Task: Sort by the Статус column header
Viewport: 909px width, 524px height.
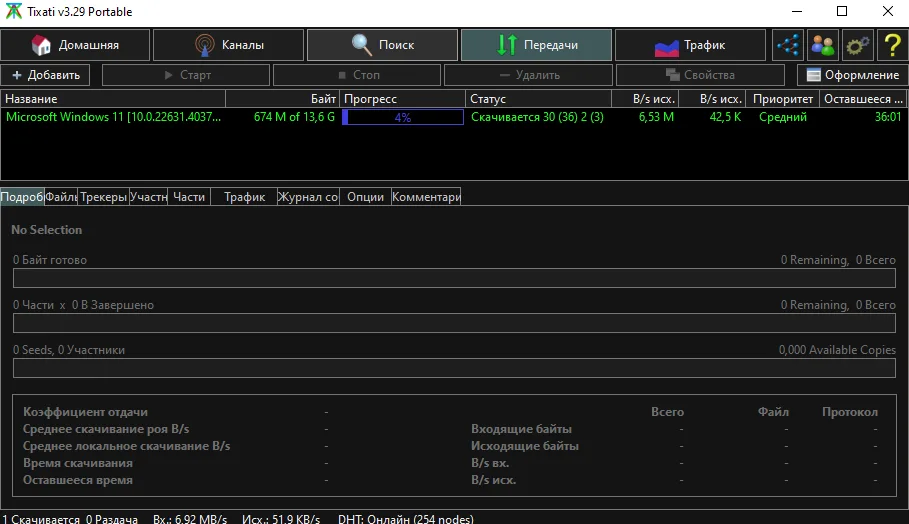Action: 539,99
